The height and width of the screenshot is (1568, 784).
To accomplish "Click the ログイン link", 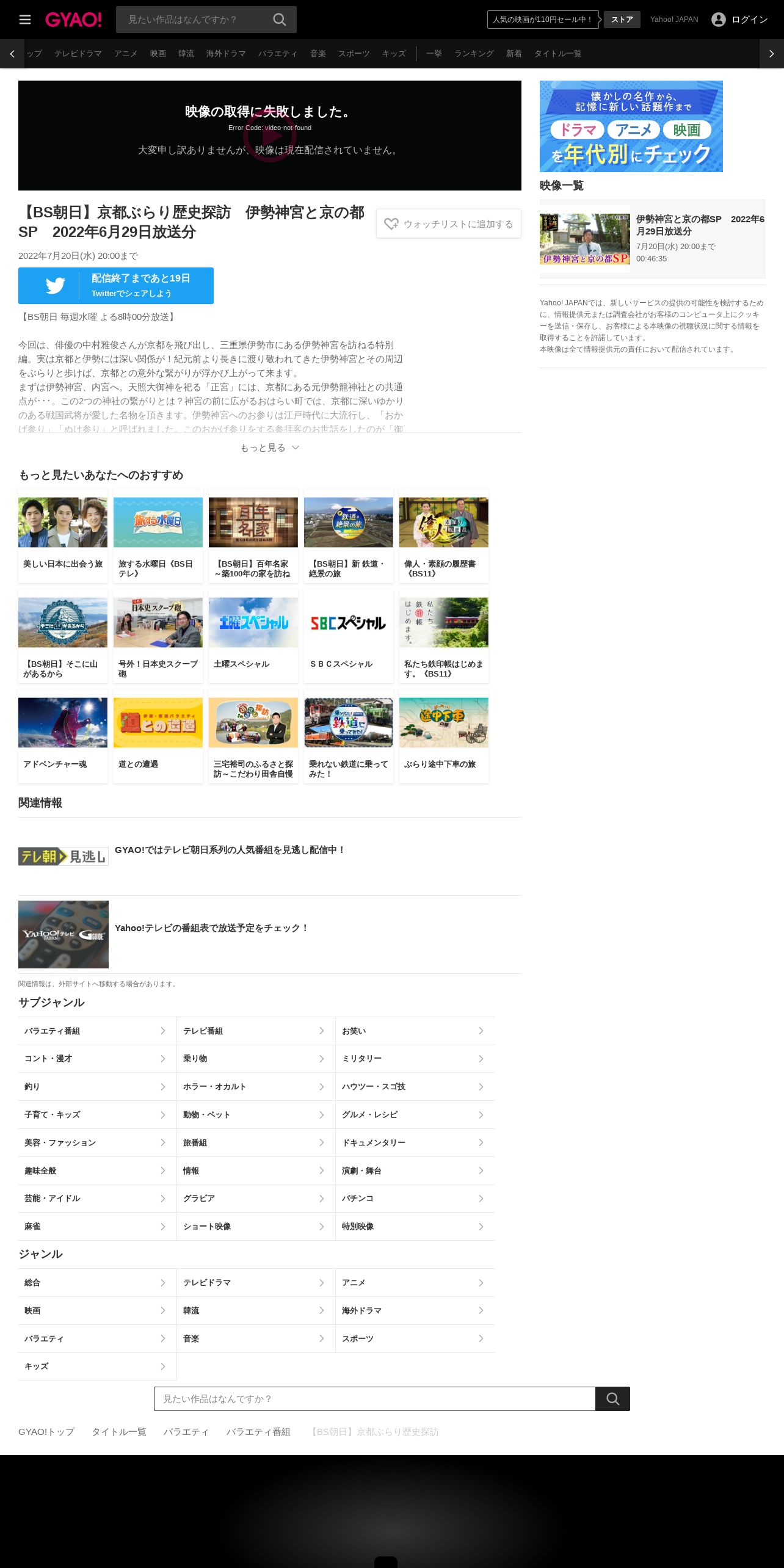I will [750, 20].
